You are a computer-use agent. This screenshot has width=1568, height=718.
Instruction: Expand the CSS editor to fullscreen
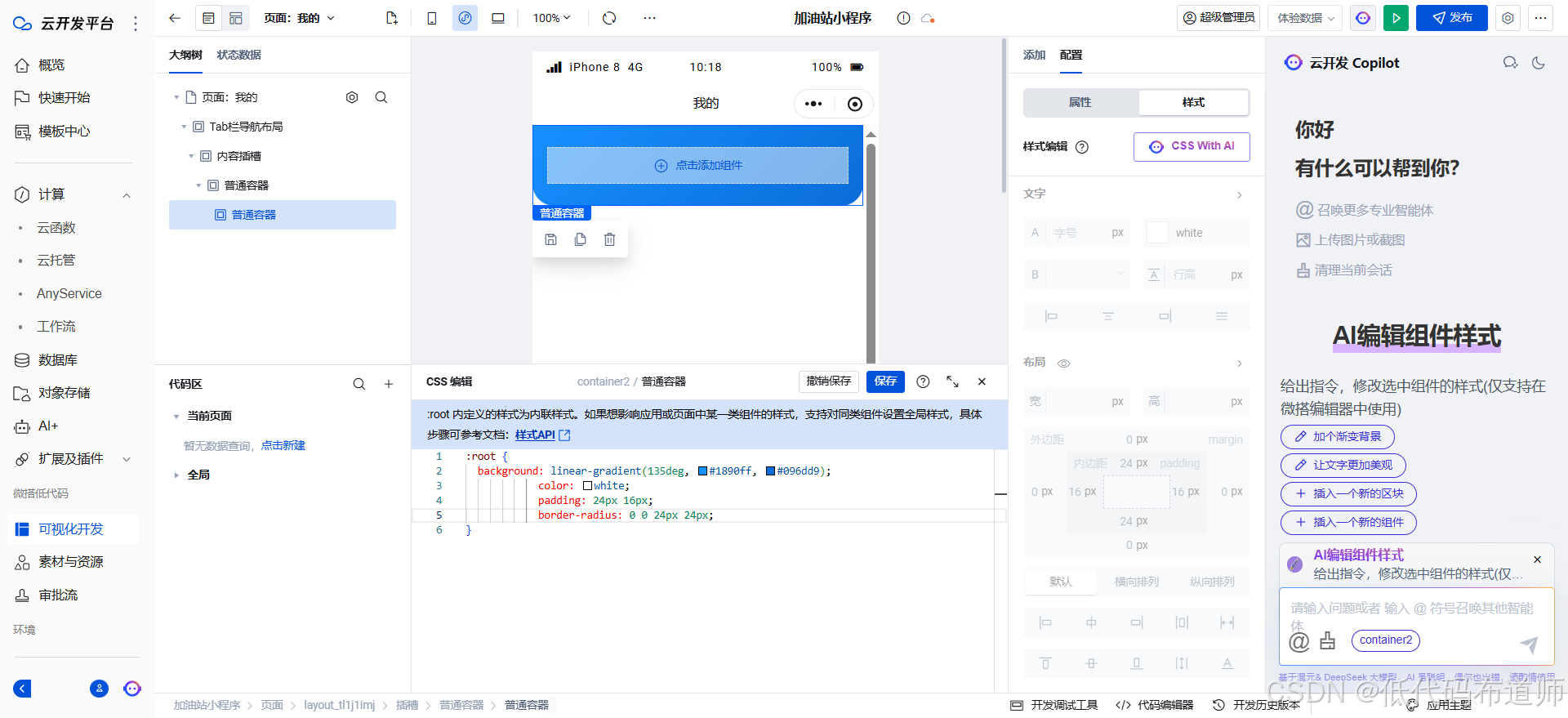click(952, 381)
